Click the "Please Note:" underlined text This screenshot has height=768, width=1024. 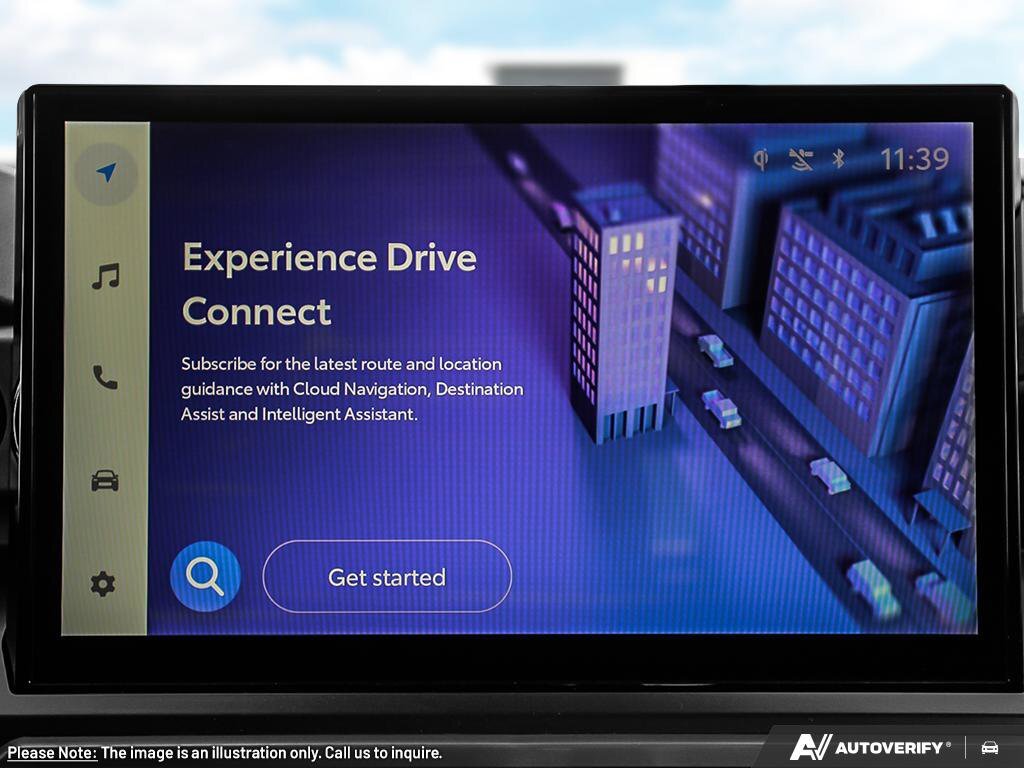click(x=52, y=753)
